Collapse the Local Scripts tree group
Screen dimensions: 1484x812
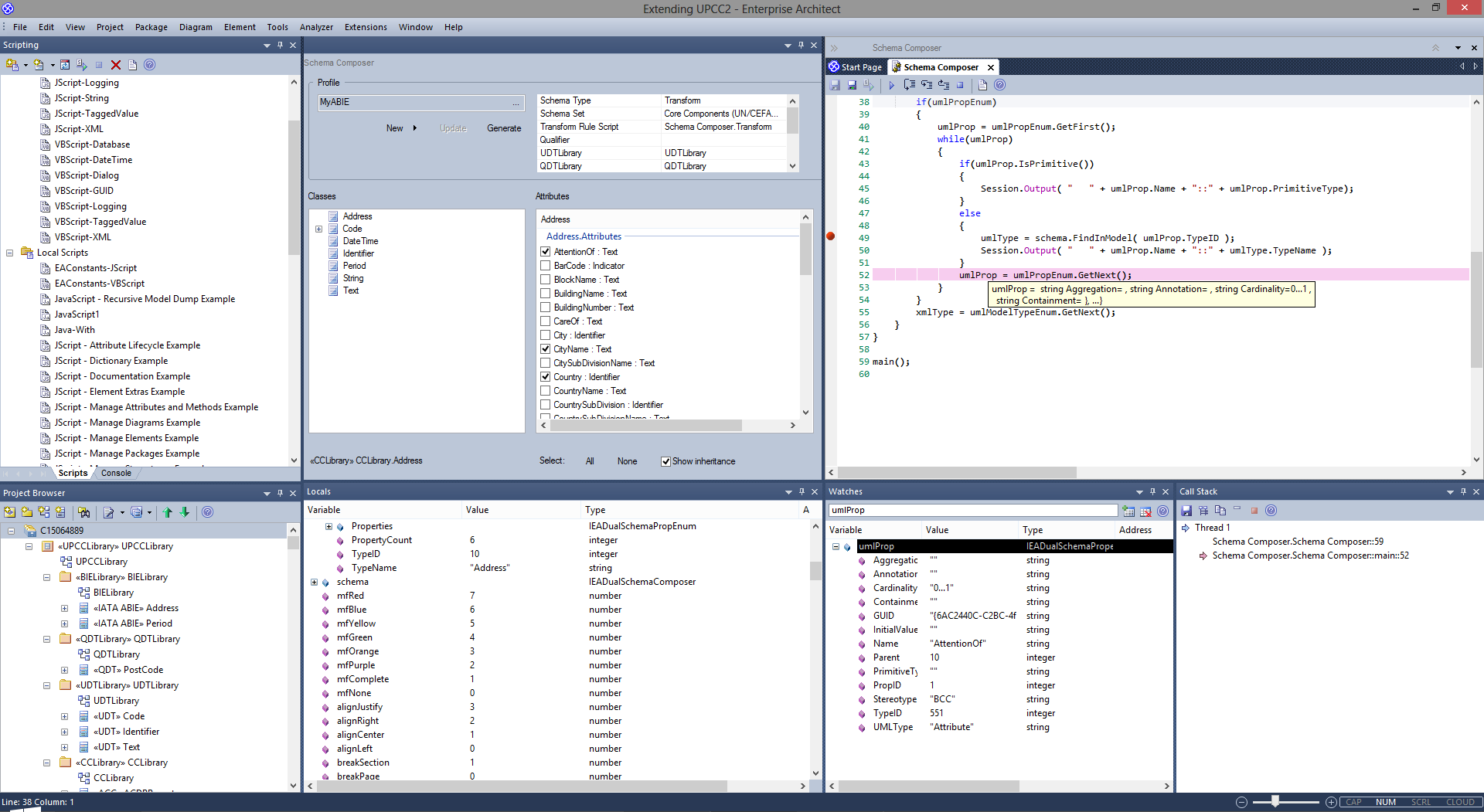click(x=10, y=253)
